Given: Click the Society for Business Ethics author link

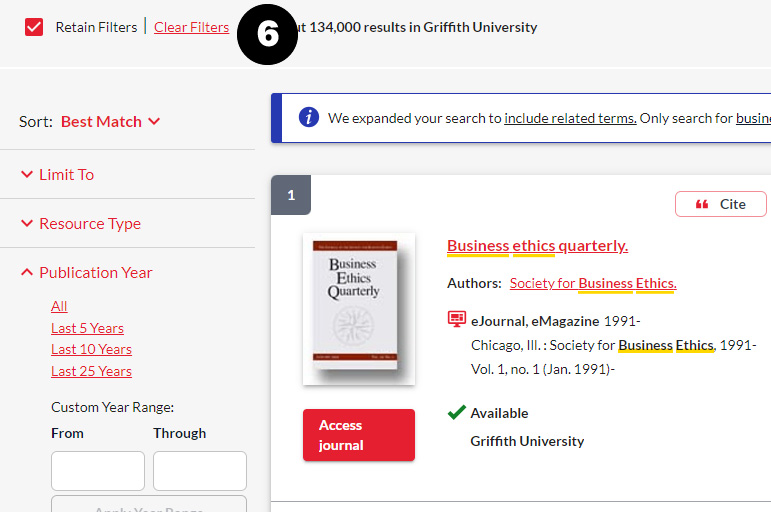Looking at the screenshot, I should [x=593, y=283].
